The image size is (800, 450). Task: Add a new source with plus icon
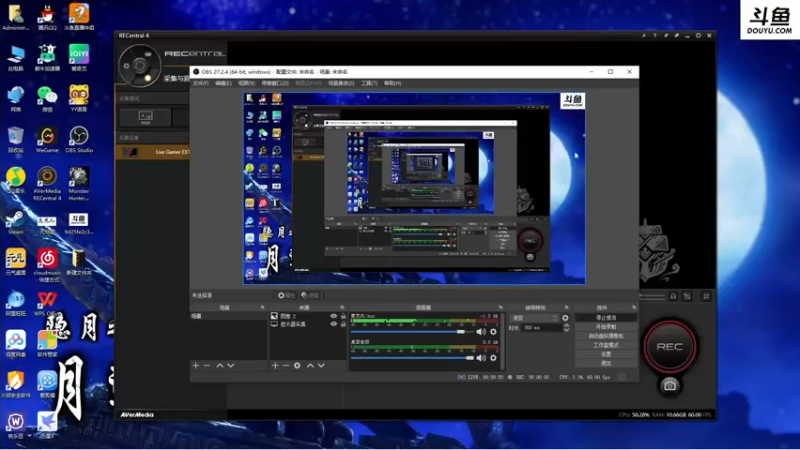point(275,365)
